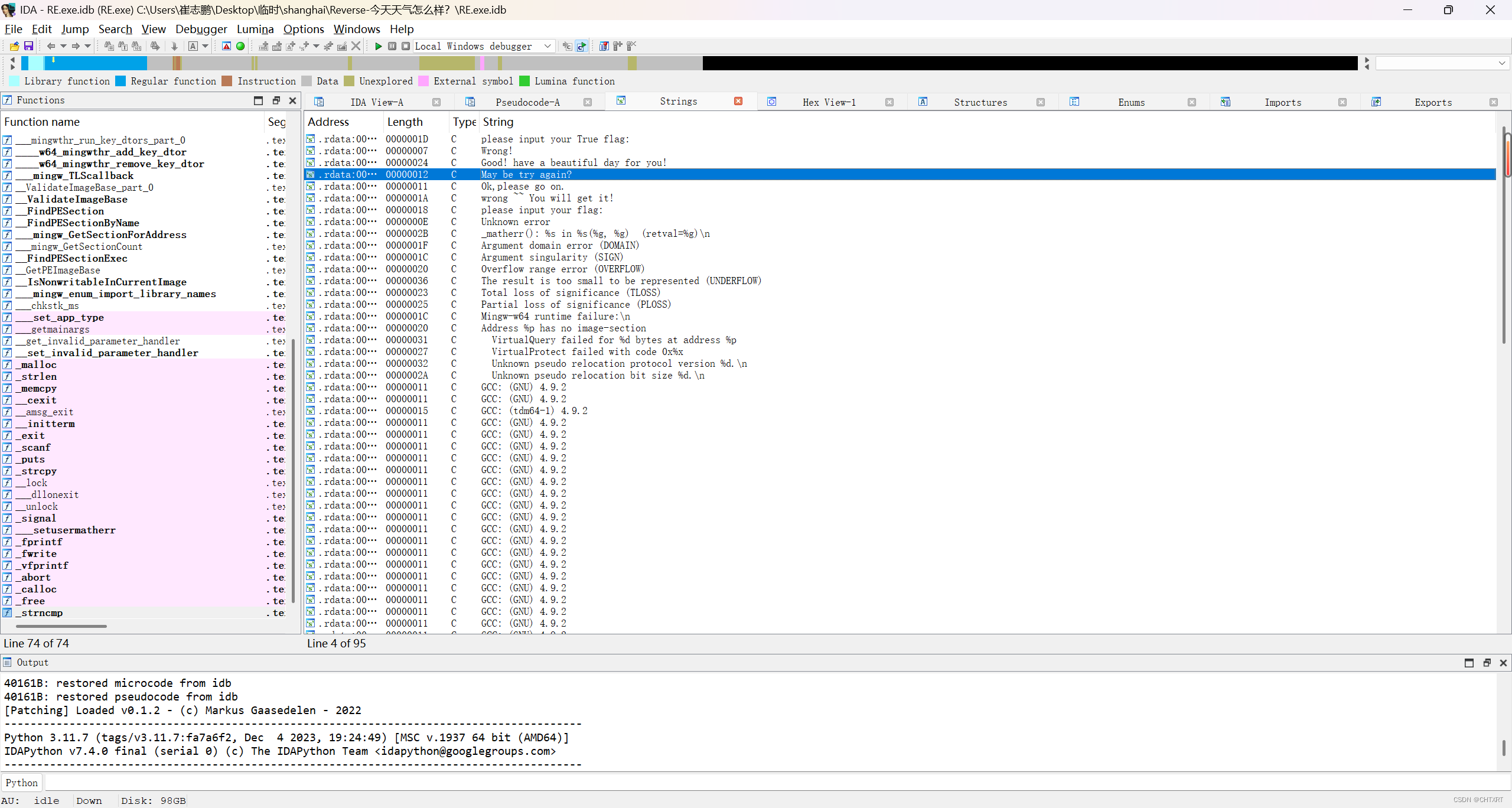Click the boxed letter A toolbar icon

tap(193, 46)
